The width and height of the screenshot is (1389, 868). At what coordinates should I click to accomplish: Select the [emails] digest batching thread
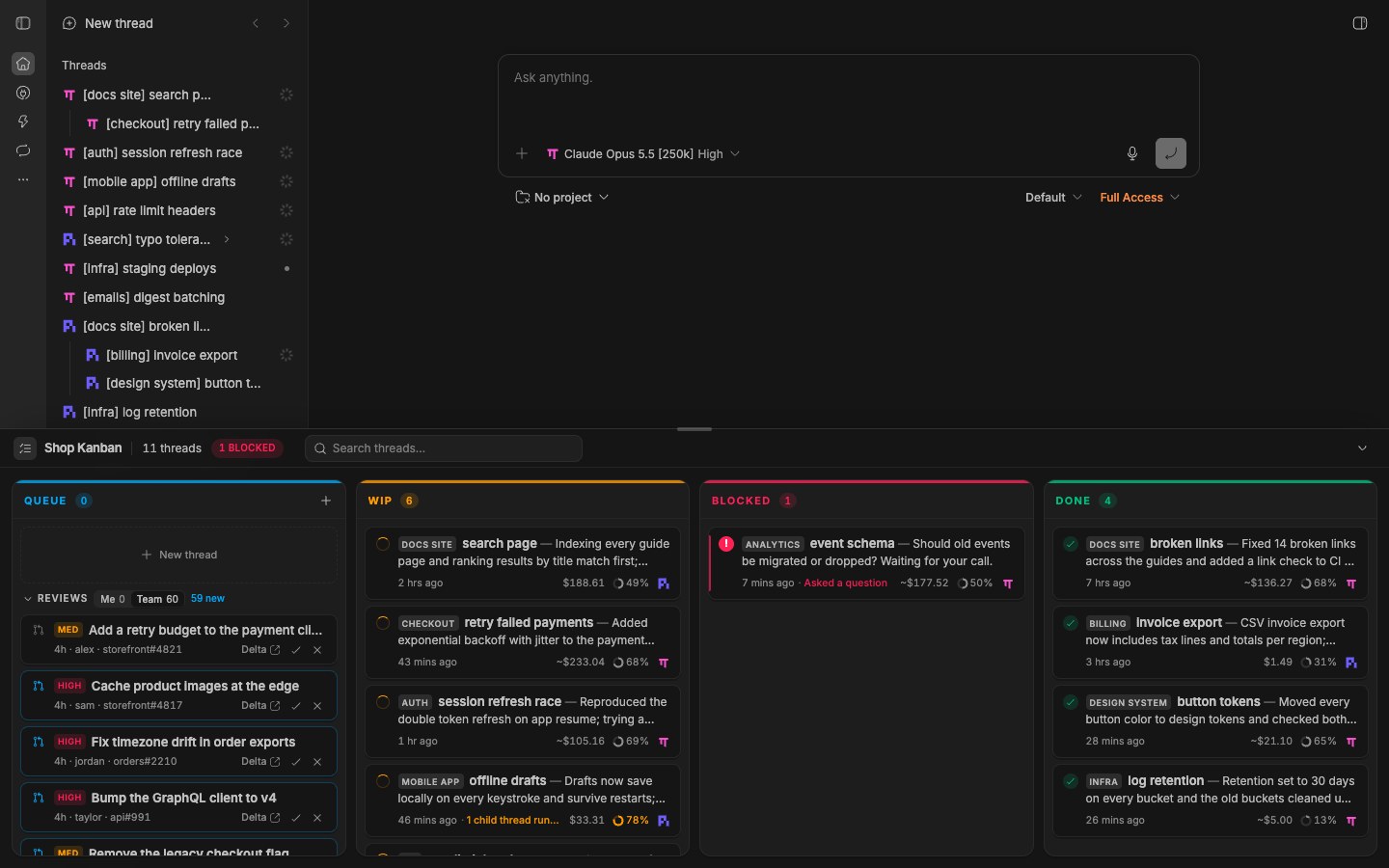coord(177,297)
